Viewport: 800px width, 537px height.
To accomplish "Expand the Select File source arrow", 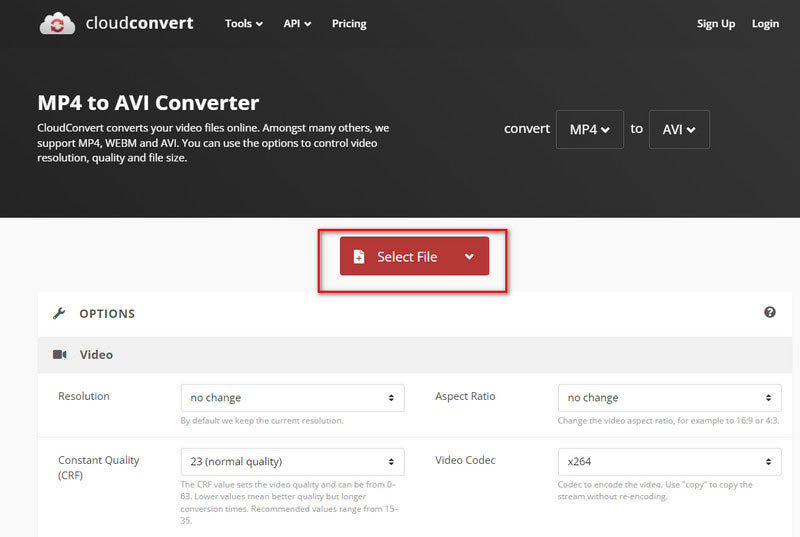I will [x=469, y=257].
